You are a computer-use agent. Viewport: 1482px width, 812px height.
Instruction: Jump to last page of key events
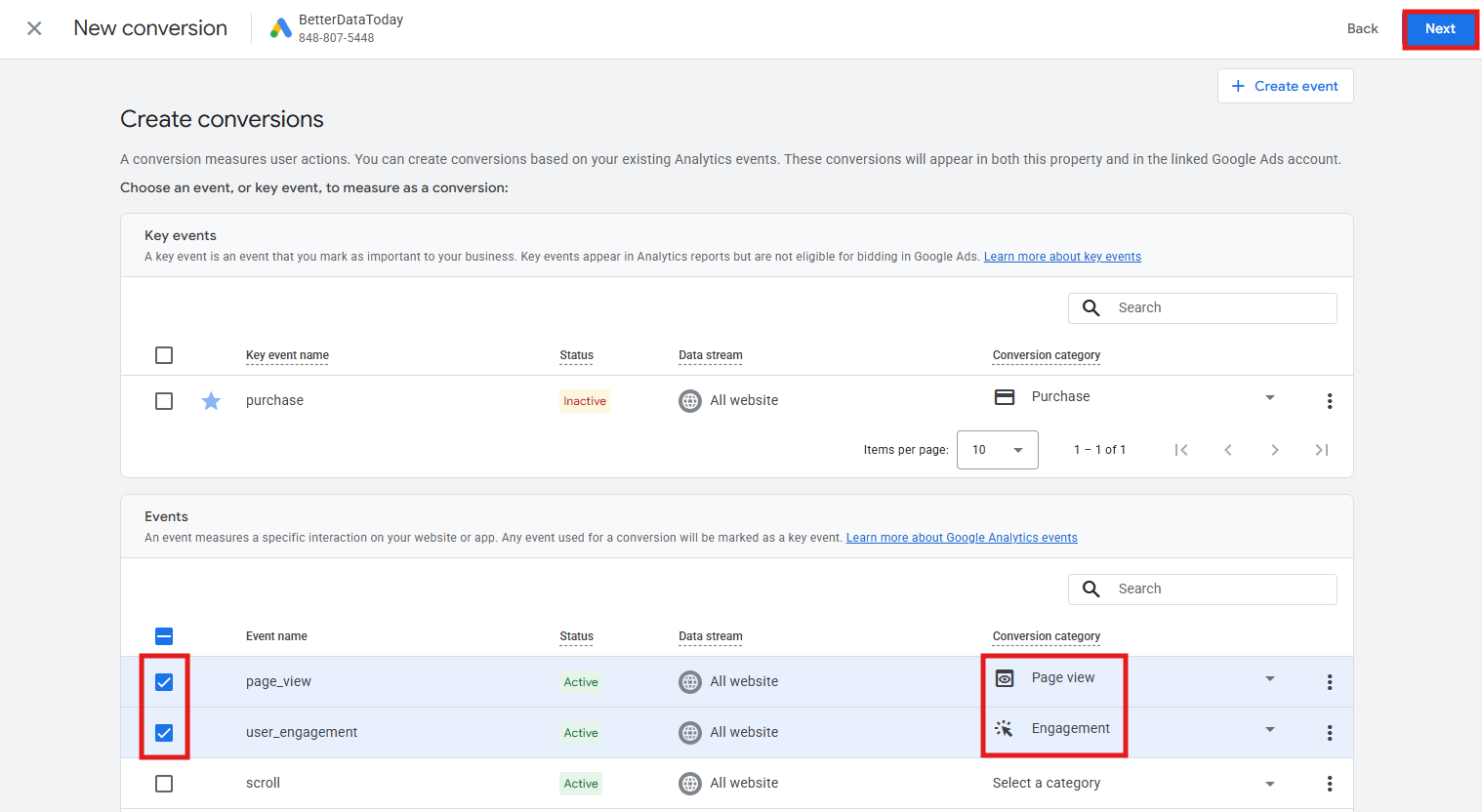click(1322, 450)
